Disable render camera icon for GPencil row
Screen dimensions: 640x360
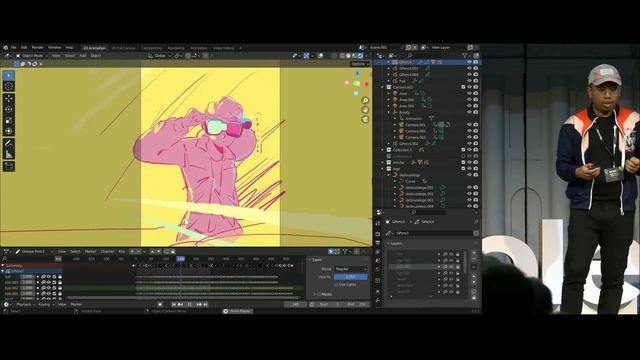tap(476, 62)
